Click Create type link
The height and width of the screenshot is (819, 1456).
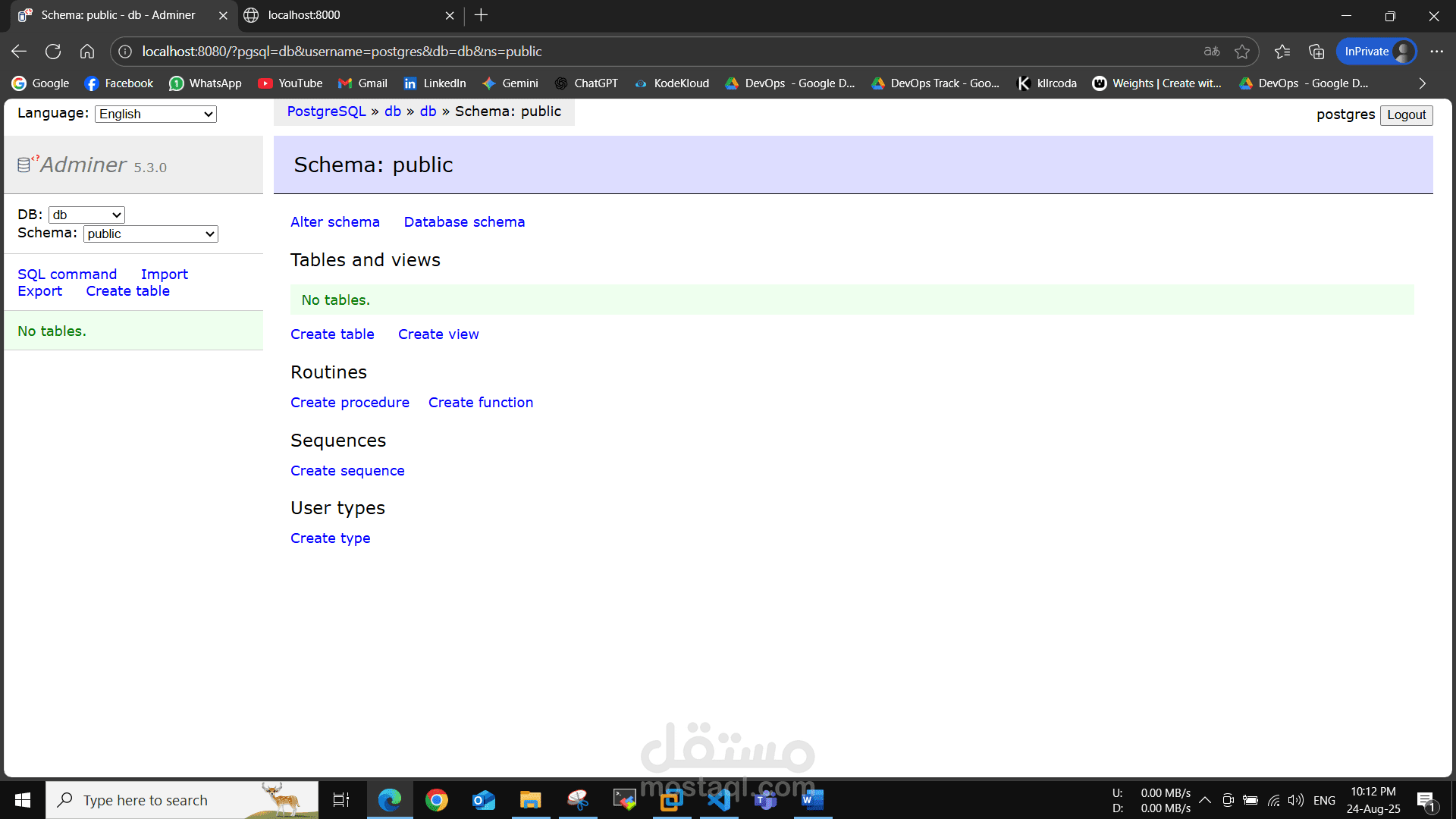point(331,538)
